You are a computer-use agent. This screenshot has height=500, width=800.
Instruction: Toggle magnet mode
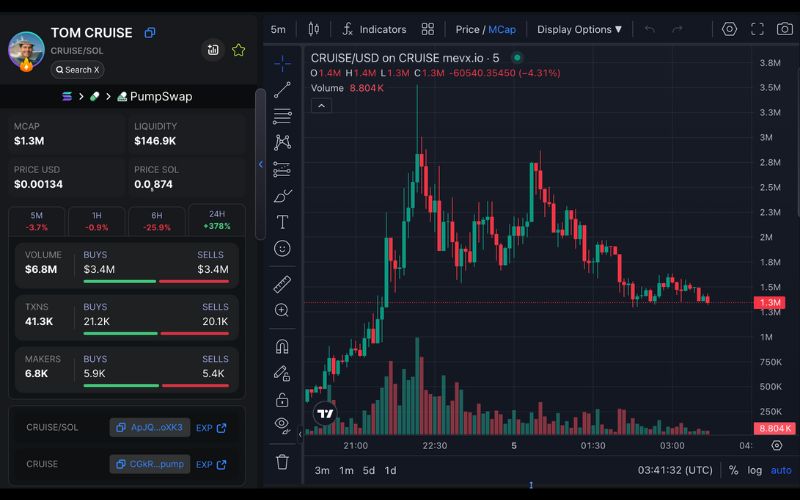pyautogui.click(x=282, y=347)
